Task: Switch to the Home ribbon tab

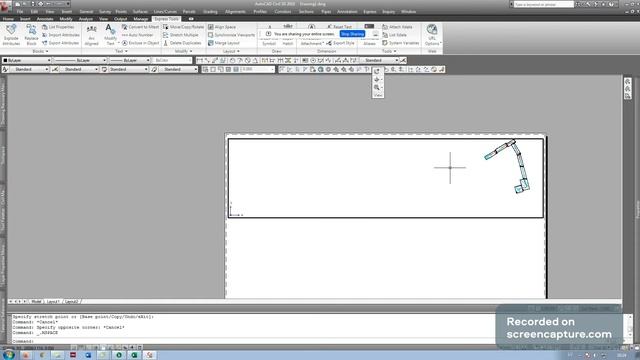Action: 8,19
